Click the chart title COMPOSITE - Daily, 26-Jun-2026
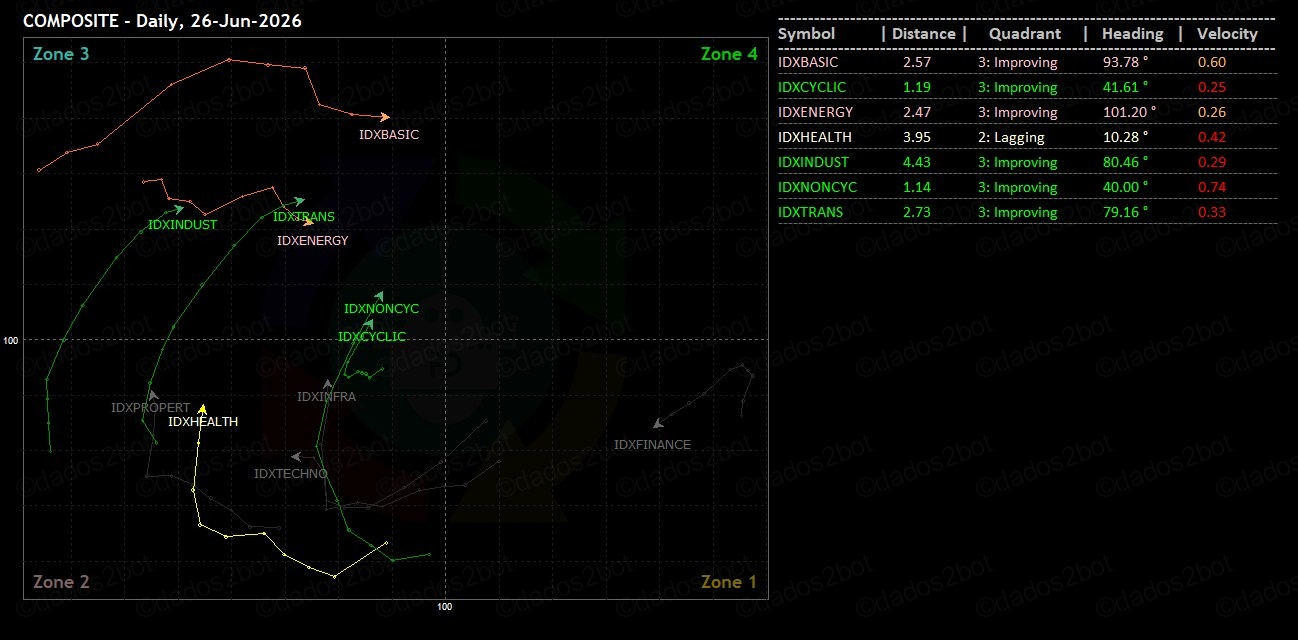The height and width of the screenshot is (640, 1298). click(162, 20)
